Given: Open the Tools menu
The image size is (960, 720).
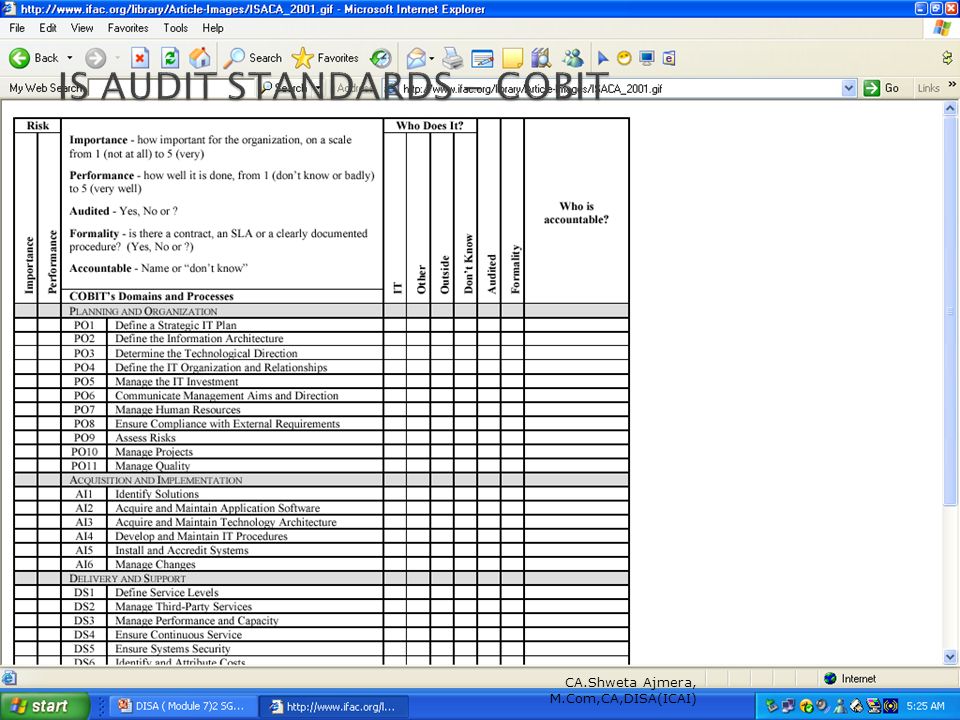Looking at the screenshot, I should pyautogui.click(x=175, y=28).
